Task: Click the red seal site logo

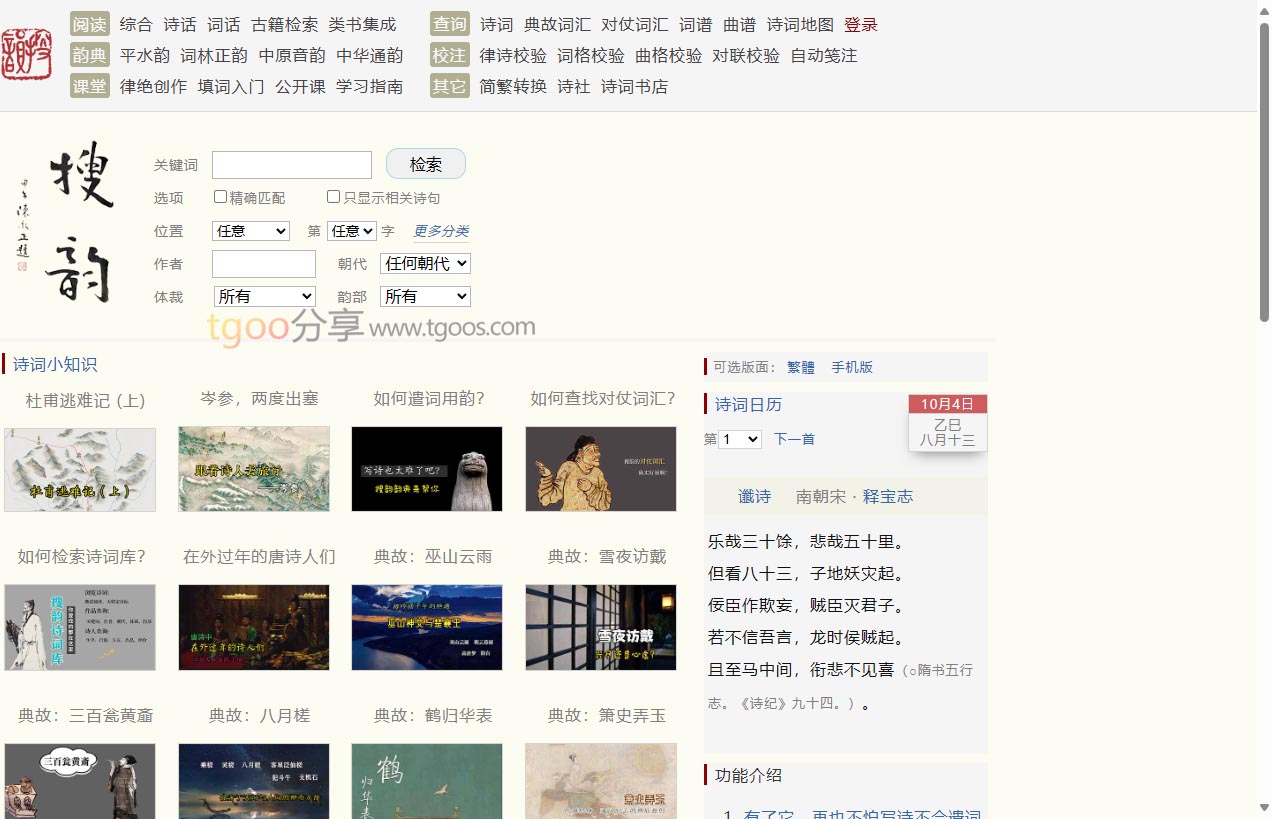Action: (x=27, y=54)
